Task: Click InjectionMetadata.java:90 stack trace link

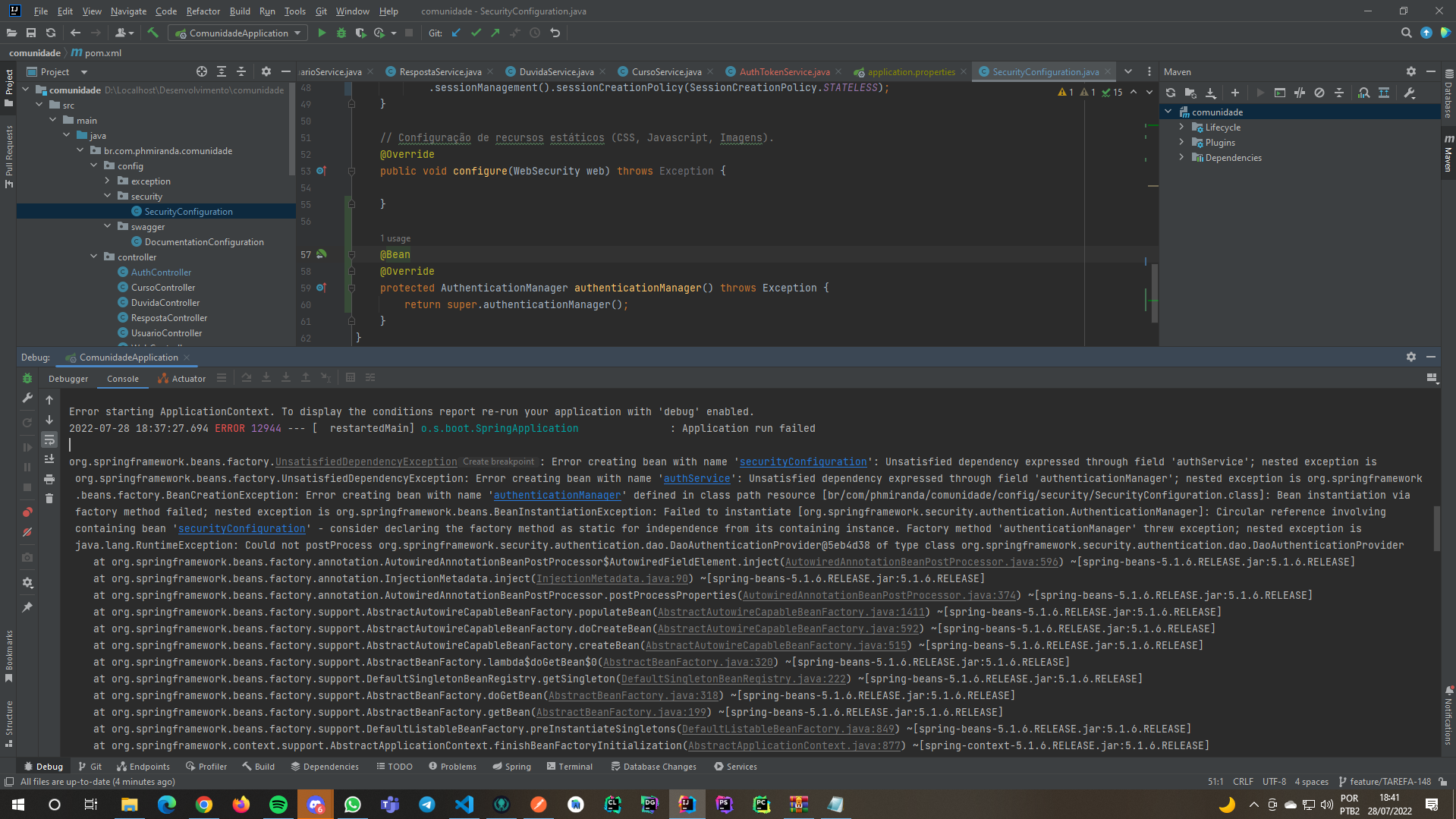Action: [x=612, y=578]
